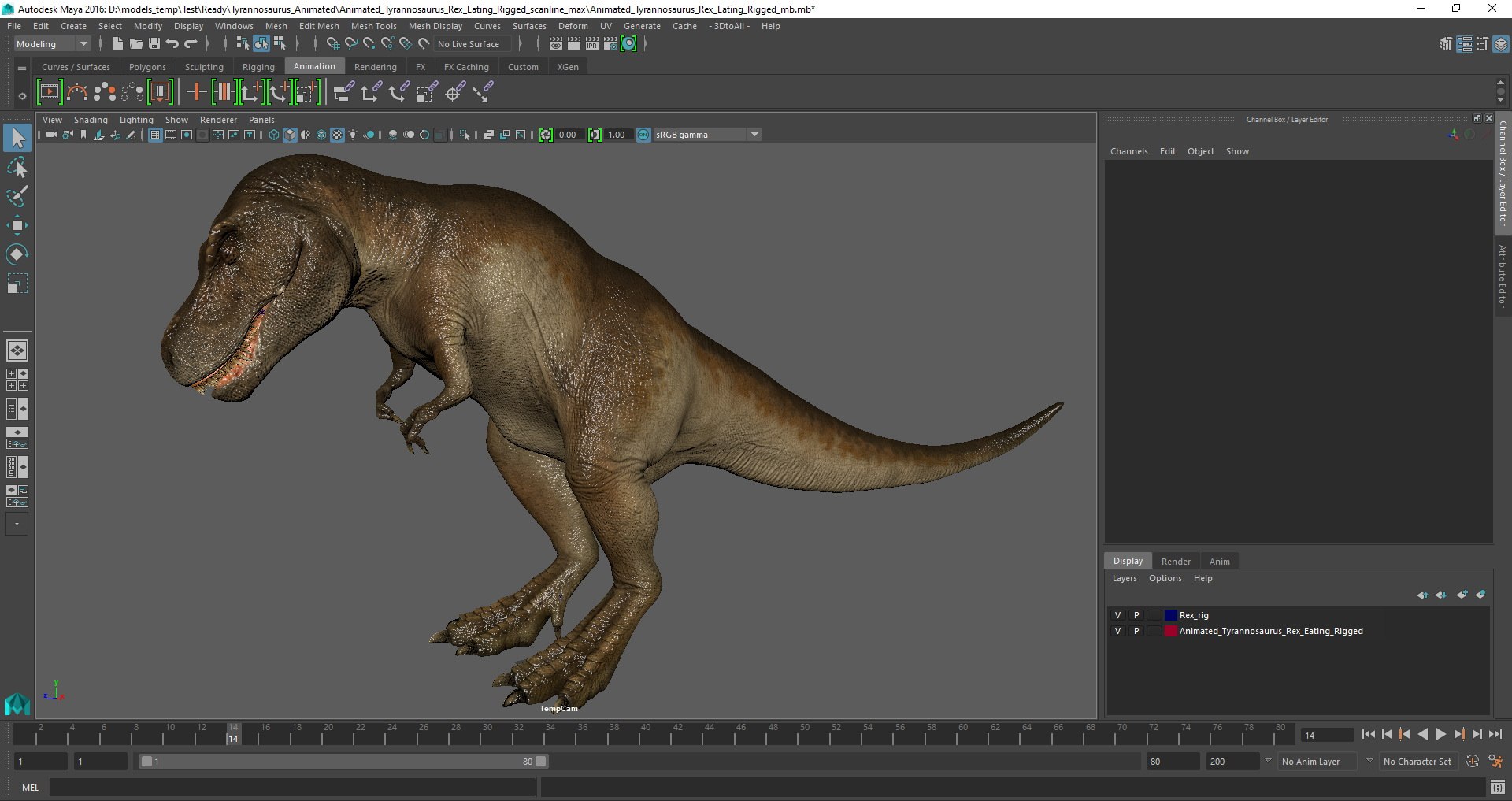Click the Rex_rig layer blue color swatch
Image resolution: width=1512 pixels, height=801 pixels.
point(1170,615)
